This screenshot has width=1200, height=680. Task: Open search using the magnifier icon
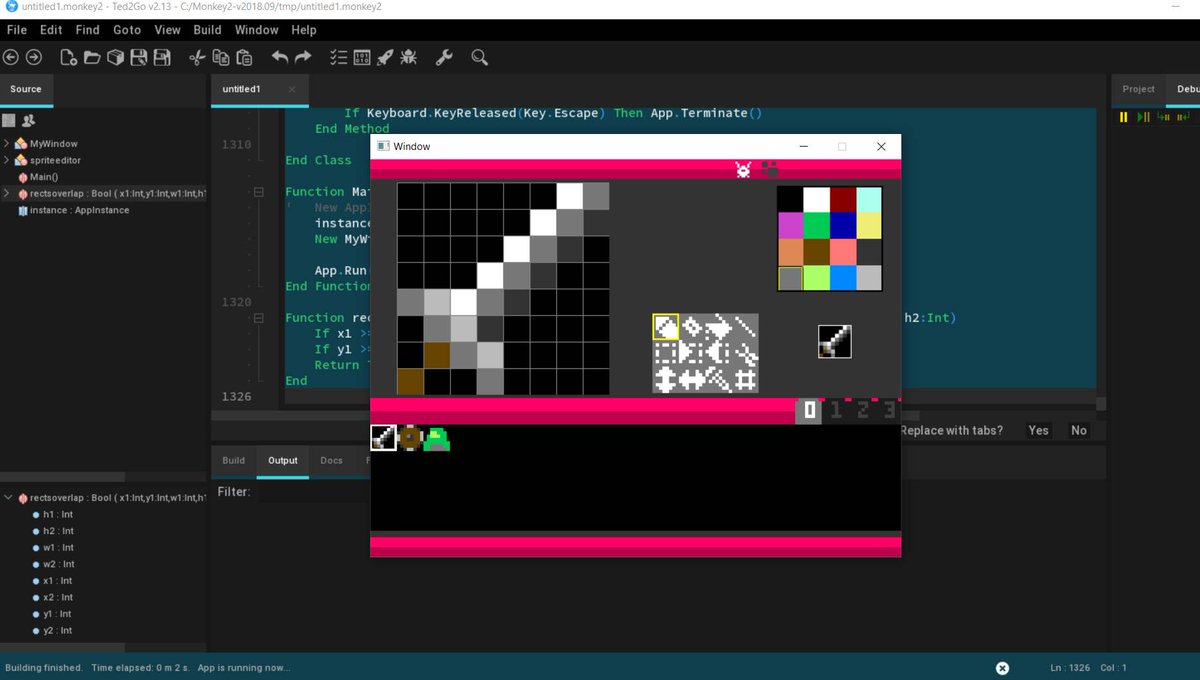tap(480, 57)
